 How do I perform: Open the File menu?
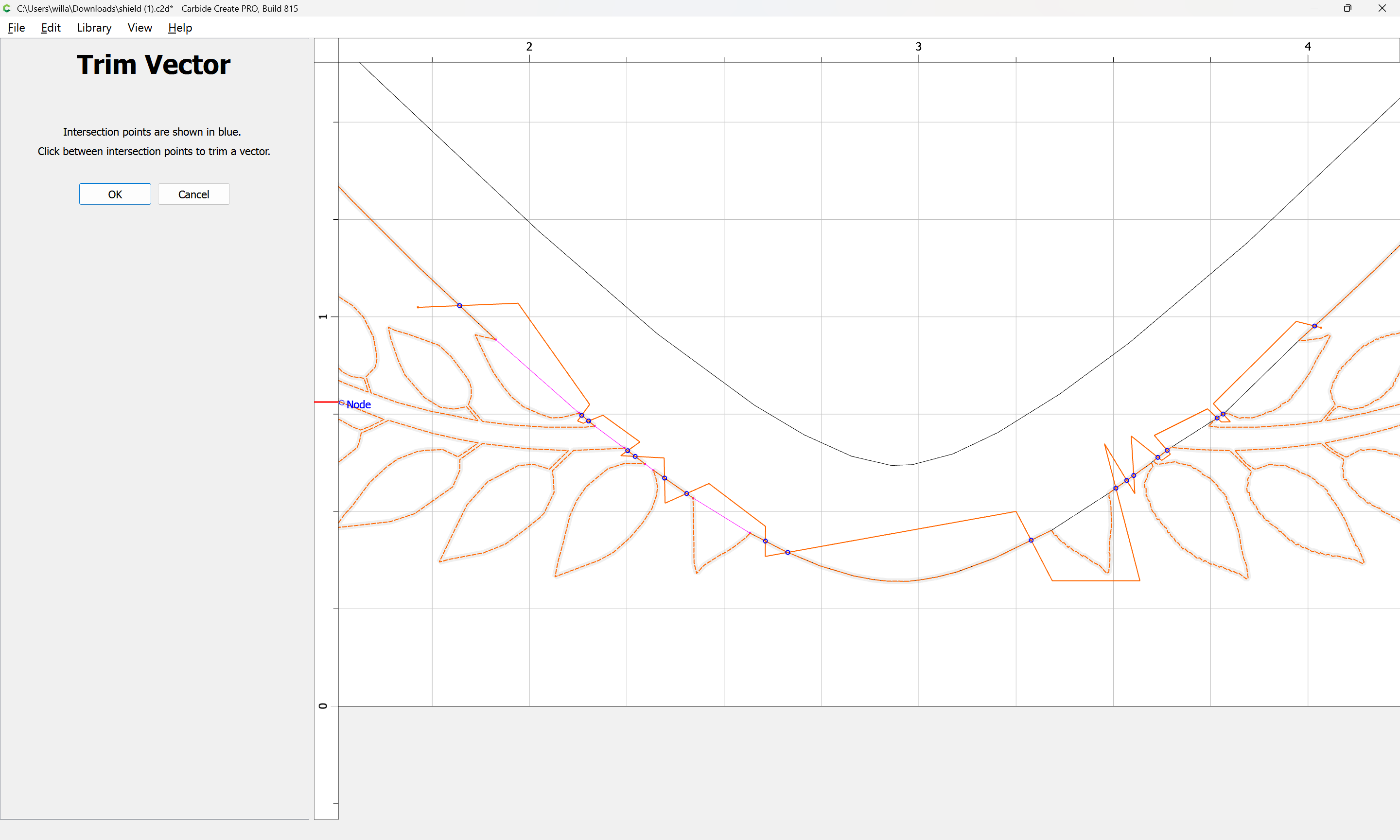click(x=16, y=28)
